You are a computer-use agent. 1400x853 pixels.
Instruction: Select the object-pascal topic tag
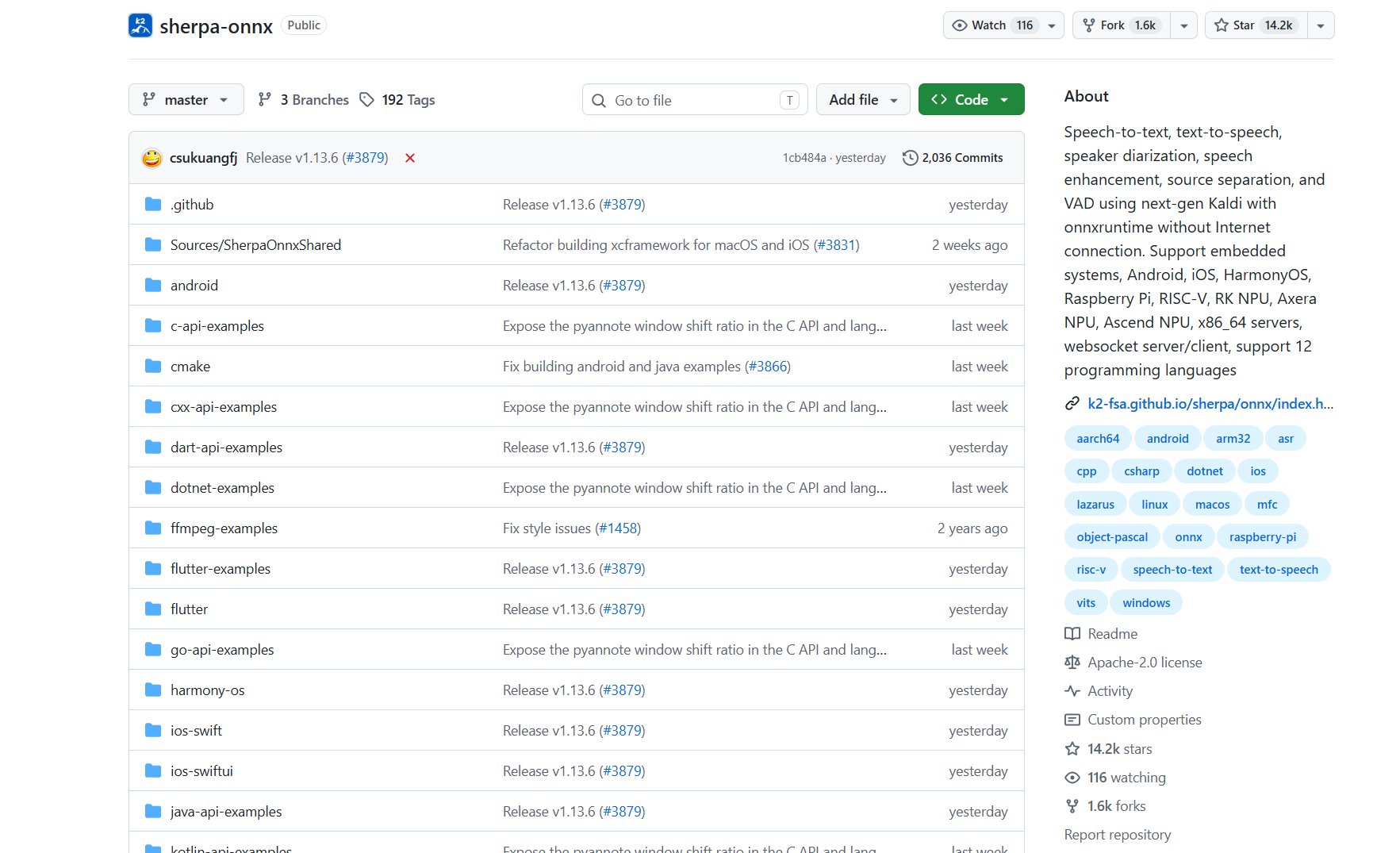(1112, 537)
